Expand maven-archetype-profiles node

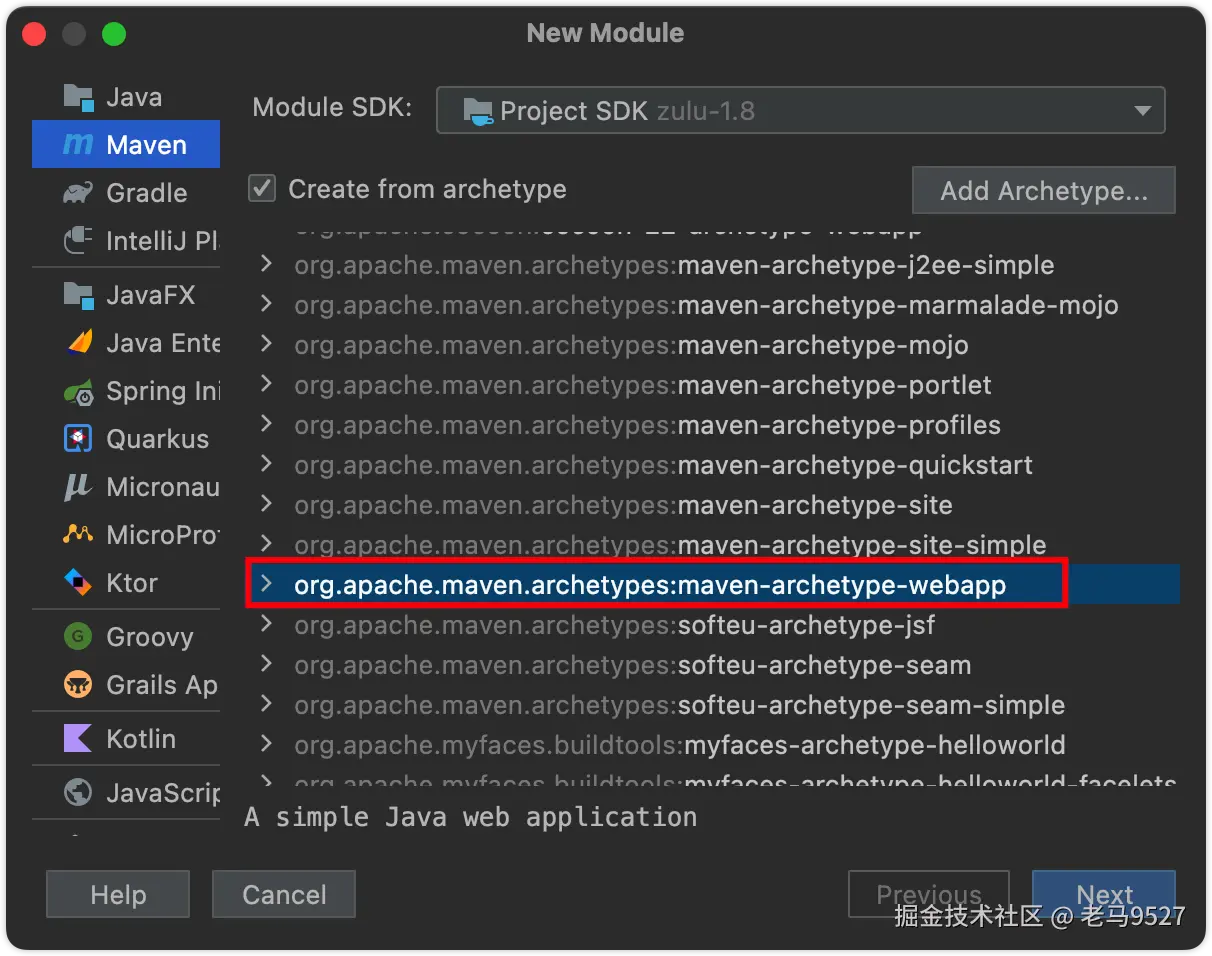pos(266,425)
